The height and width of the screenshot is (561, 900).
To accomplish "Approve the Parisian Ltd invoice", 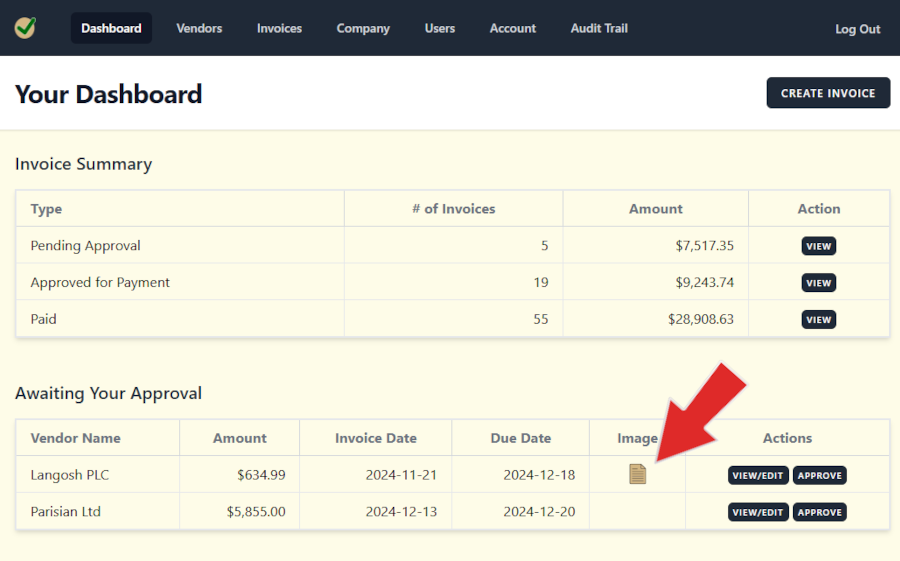I will point(820,512).
